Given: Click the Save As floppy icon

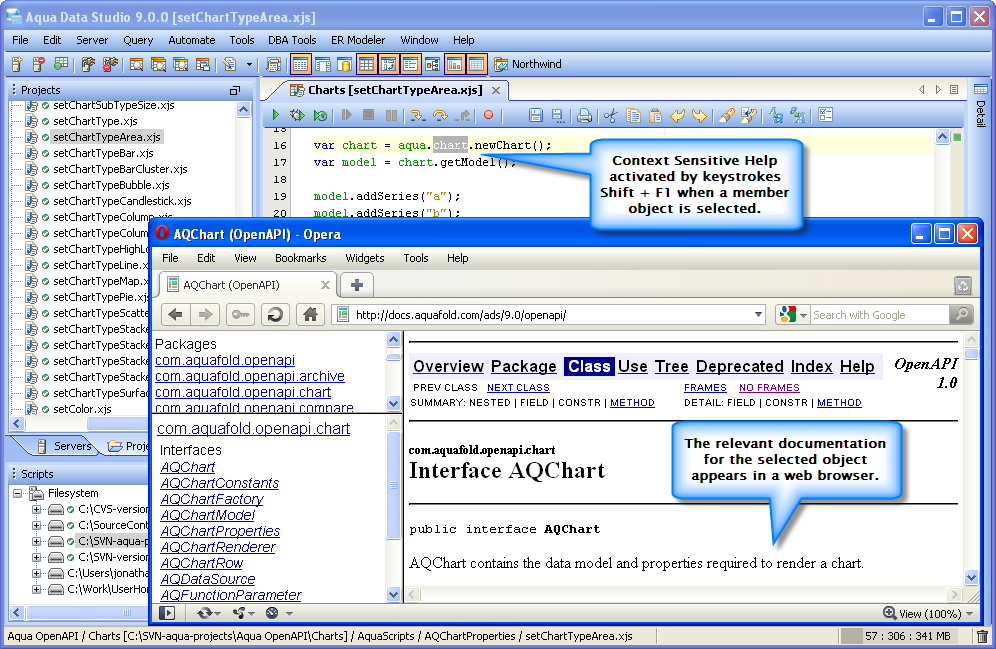Looking at the screenshot, I should click(557, 115).
